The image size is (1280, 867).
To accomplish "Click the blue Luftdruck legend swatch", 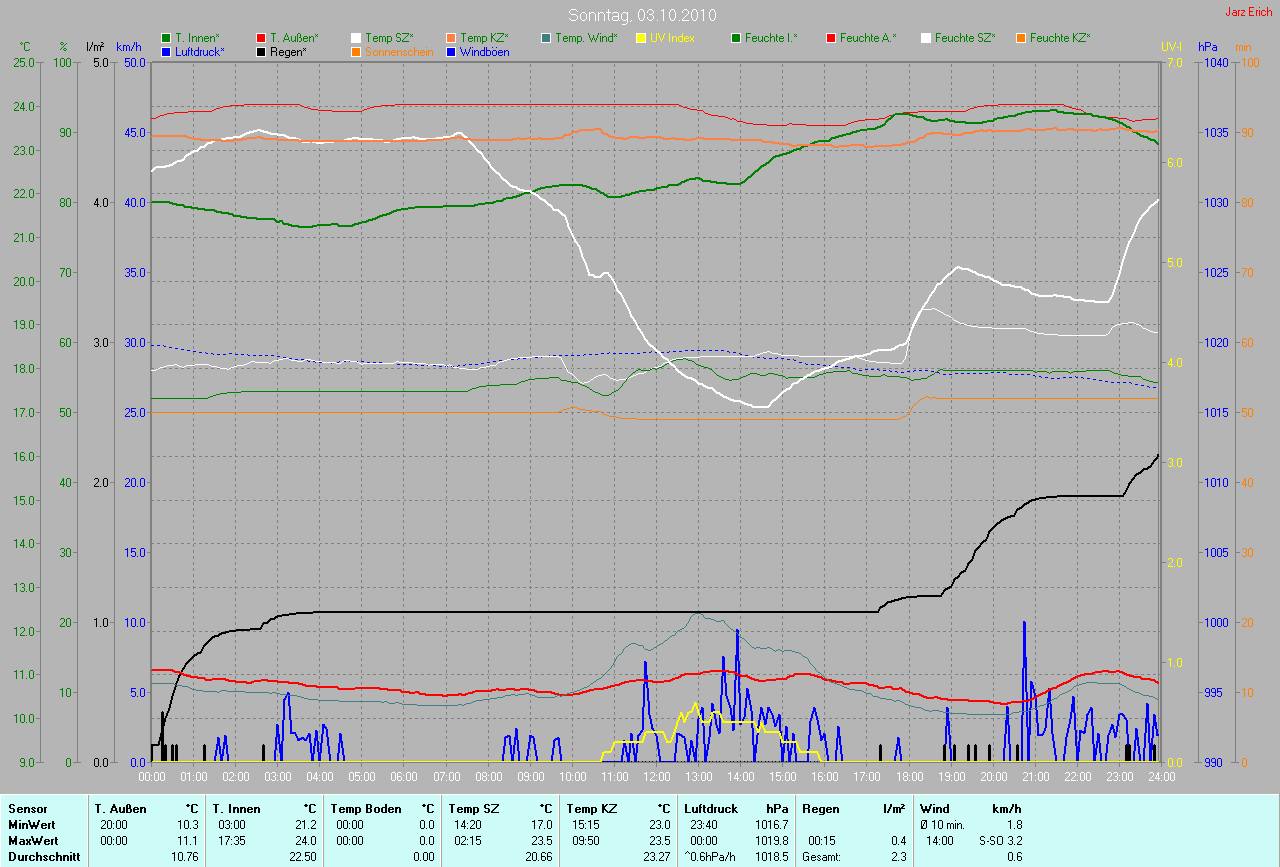I will click(x=166, y=51).
